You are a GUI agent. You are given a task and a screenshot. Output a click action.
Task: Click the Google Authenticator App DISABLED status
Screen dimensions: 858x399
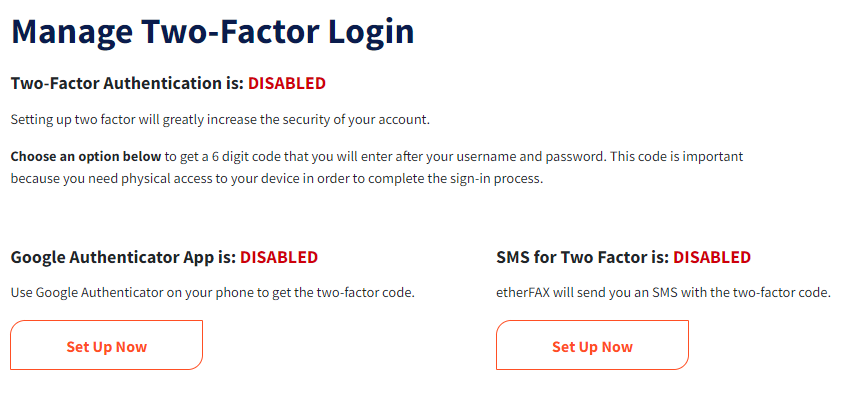coord(279,257)
